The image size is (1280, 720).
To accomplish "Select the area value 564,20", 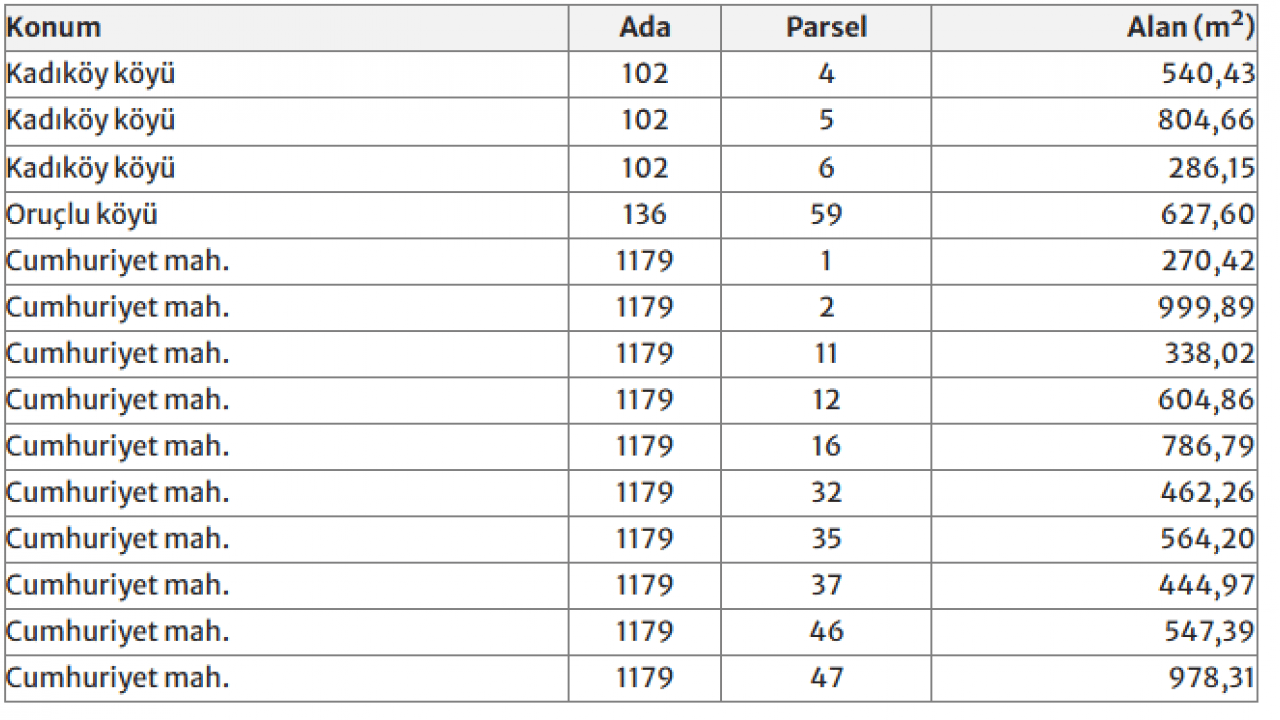I will [1208, 539].
